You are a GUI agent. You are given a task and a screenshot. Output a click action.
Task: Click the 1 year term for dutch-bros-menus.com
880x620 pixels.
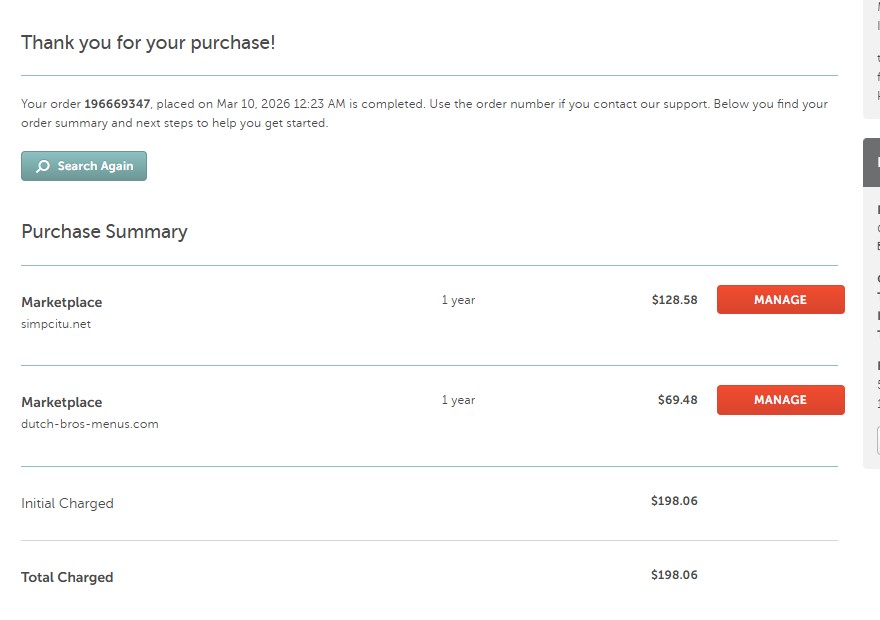(x=458, y=400)
